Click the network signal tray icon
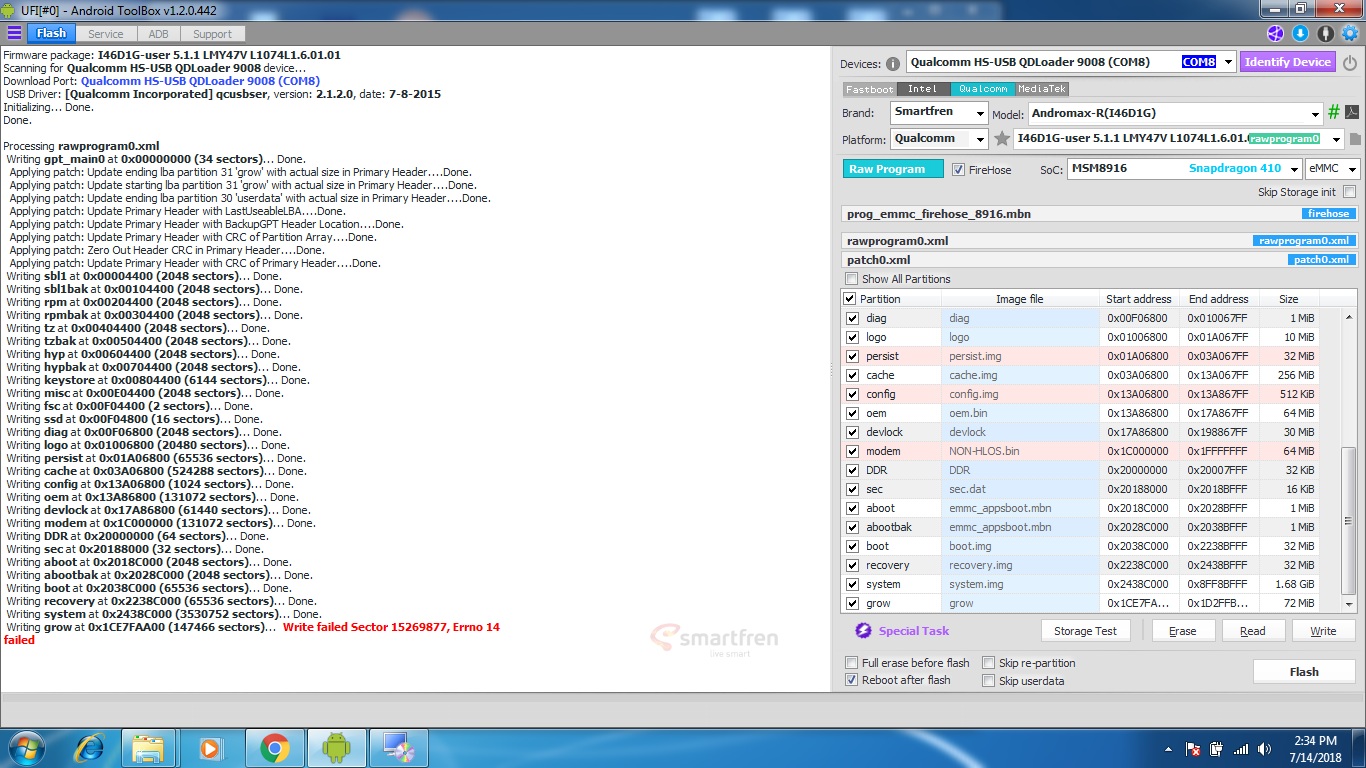The width and height of the screenshot is (1366, 768). pos(1241,749)
